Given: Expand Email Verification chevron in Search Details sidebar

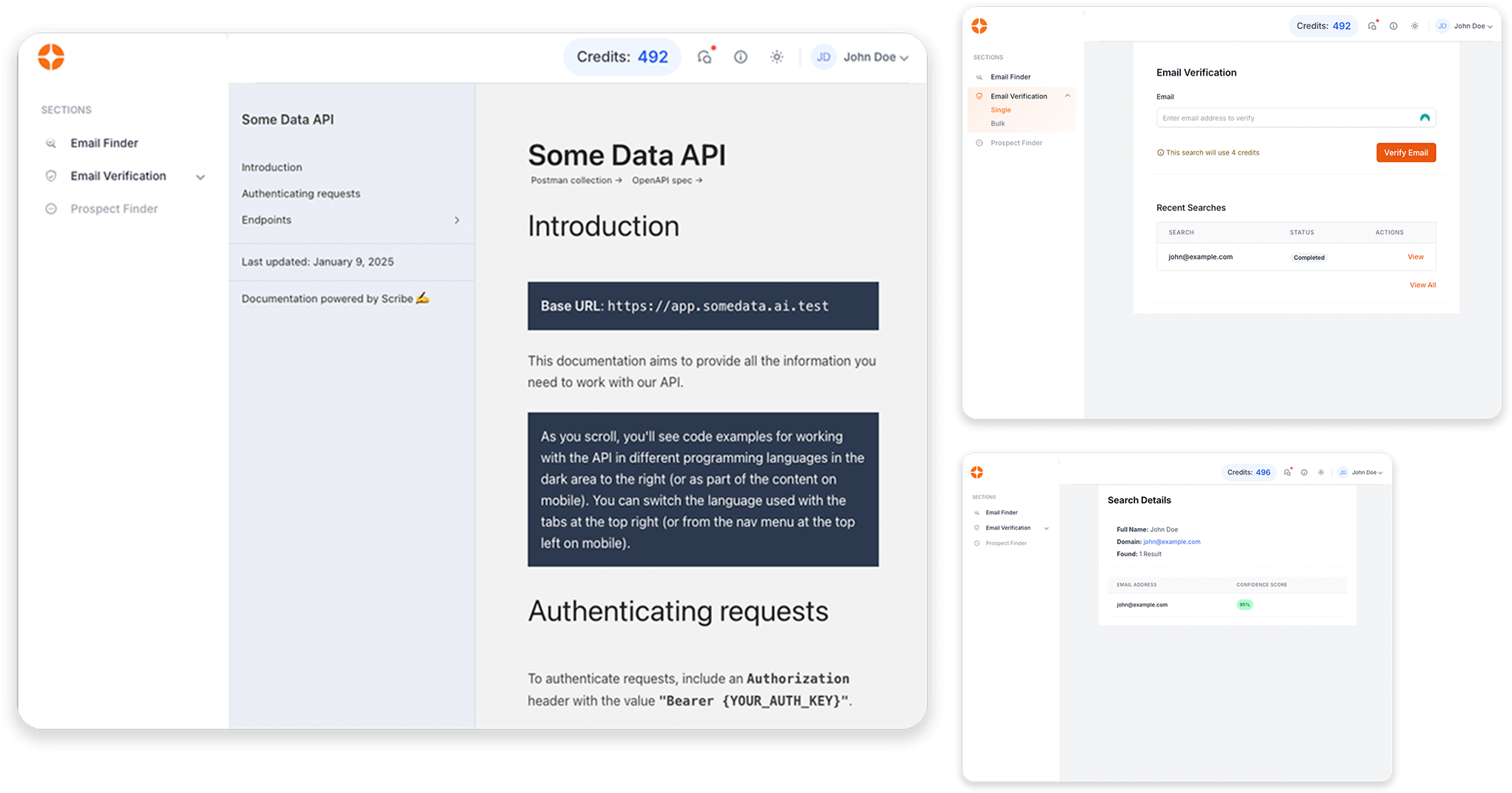Looking at the screenshot, I should point(1046,529).
